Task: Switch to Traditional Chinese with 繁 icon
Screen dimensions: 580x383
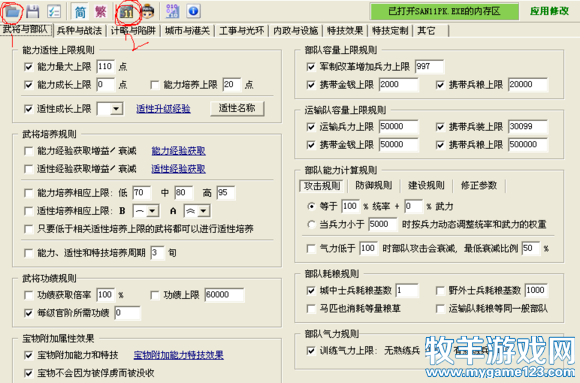Action: (100, 12)
